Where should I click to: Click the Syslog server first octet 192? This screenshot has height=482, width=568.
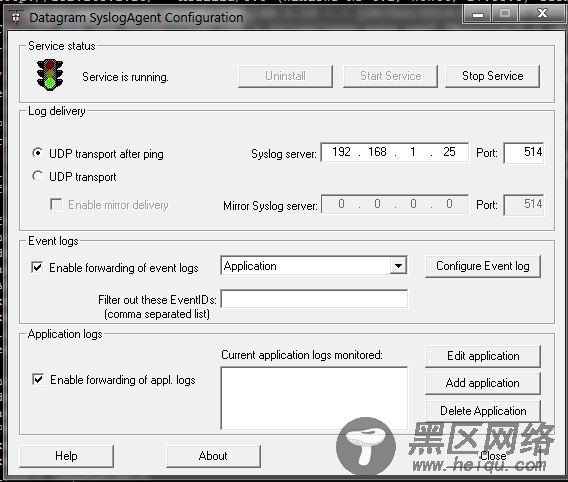coord(341,152)
